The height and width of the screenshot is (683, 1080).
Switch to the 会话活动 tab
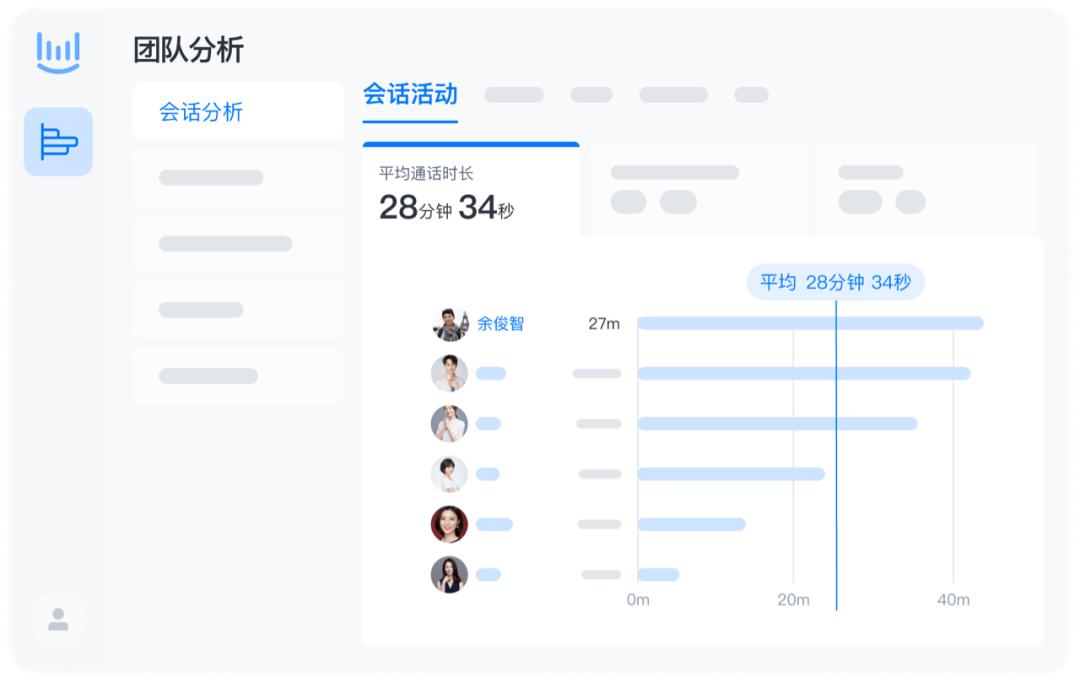click(x=410, y=95)
